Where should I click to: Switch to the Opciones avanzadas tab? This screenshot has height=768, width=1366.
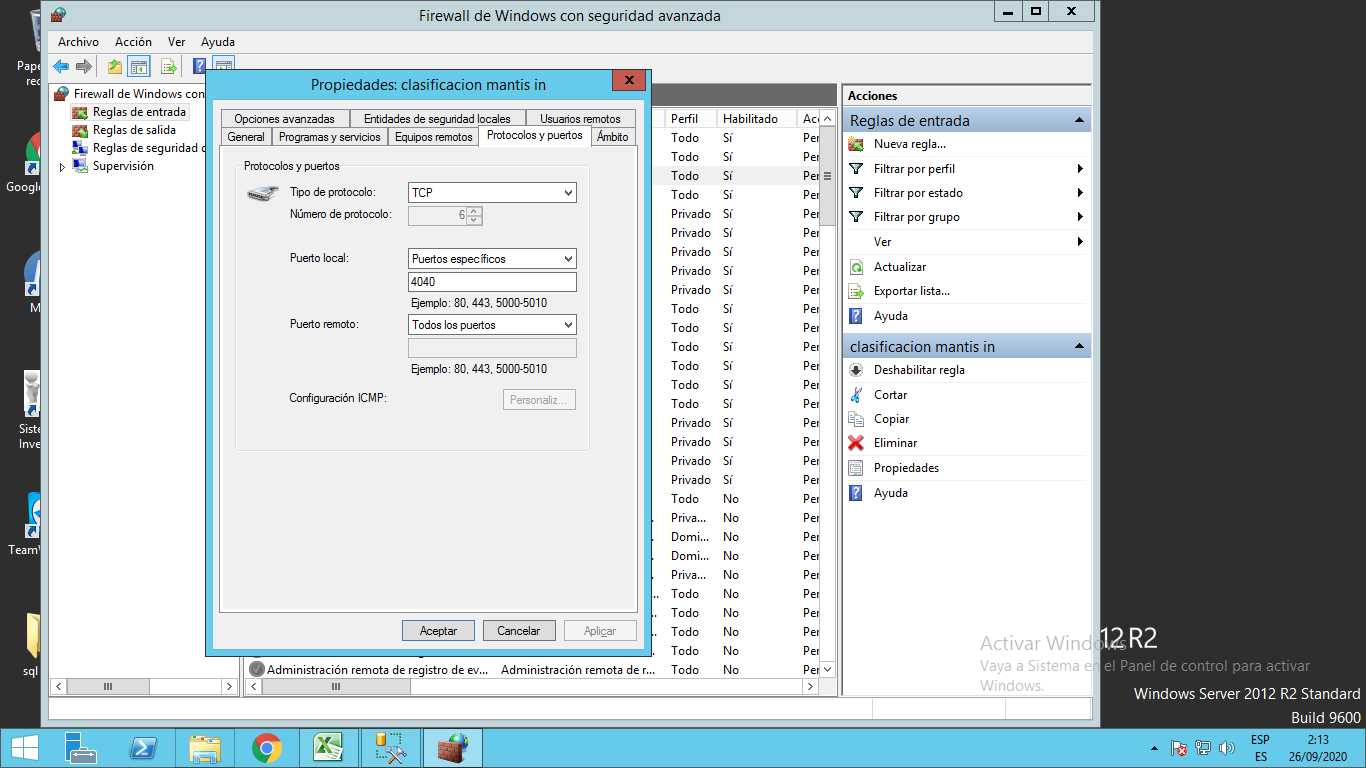[284, 118]
